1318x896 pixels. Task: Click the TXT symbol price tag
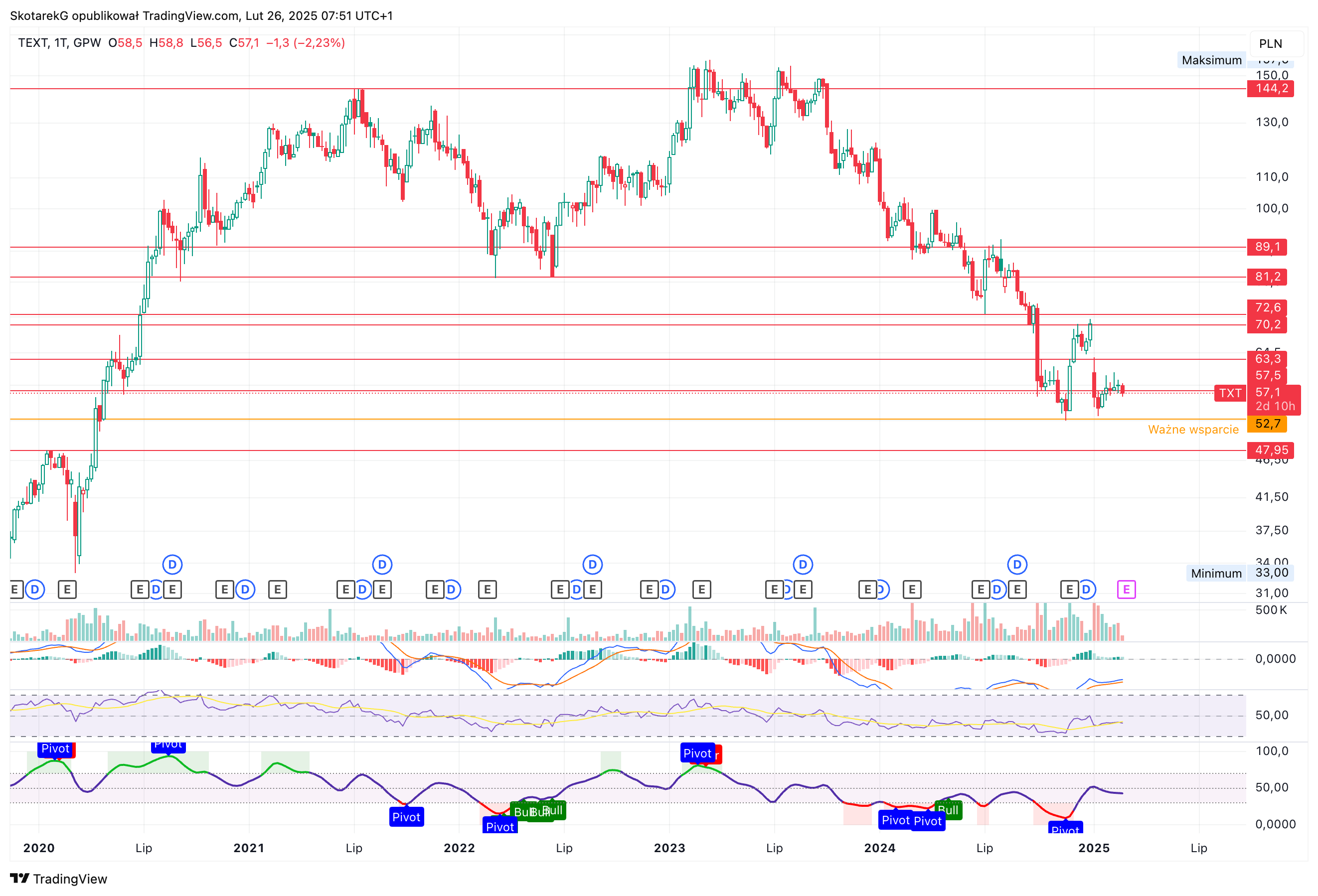point(1230,393)
